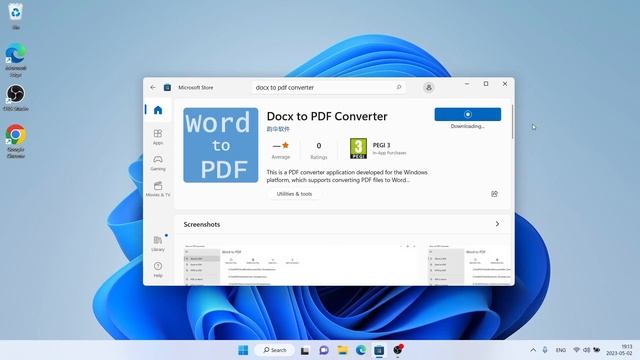Click the Wi-Fi network tray icon
The width and height of the screenshot is (640, 360).
click(x=576, y=350)
